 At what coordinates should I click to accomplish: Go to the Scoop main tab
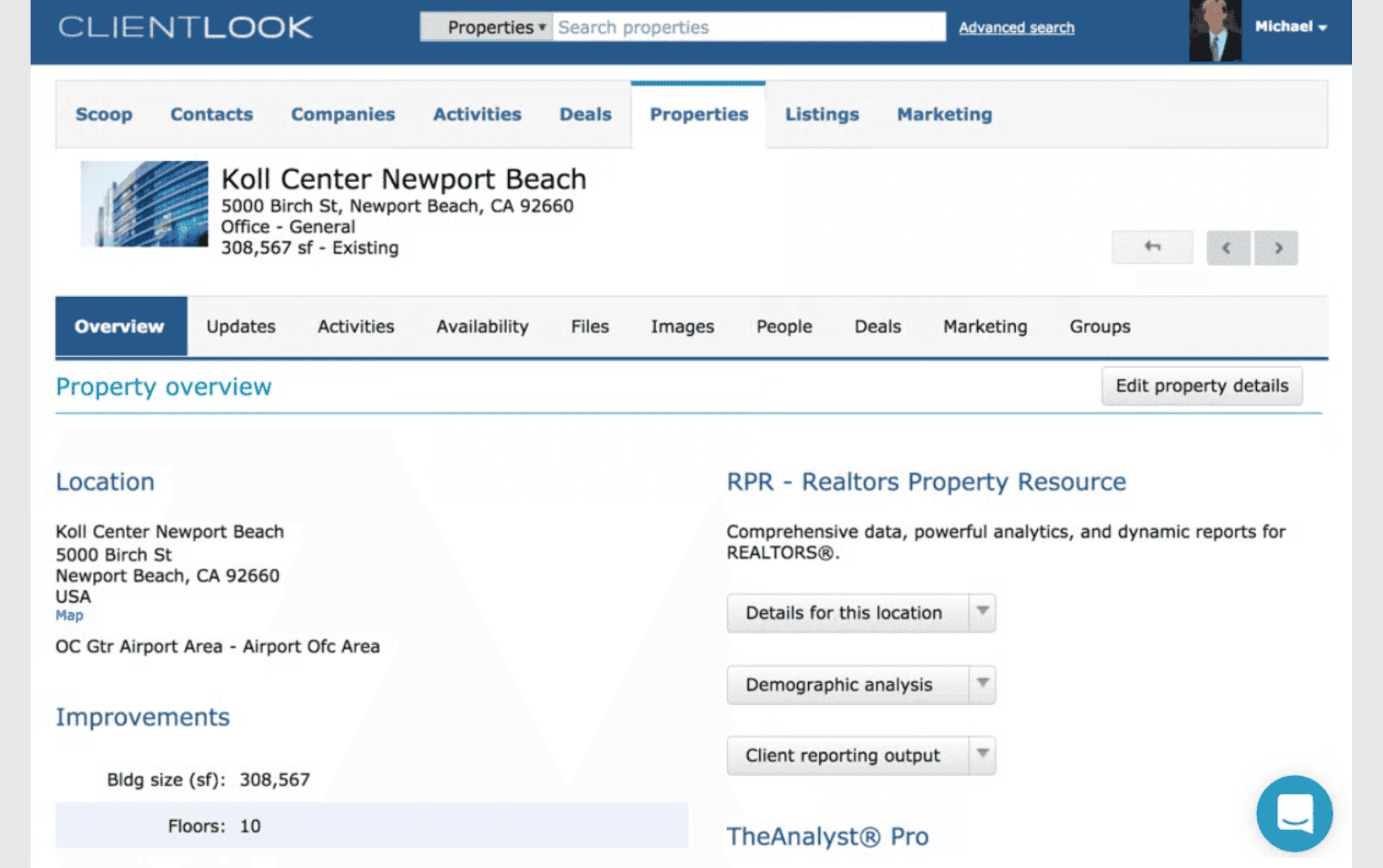[104, 114]
